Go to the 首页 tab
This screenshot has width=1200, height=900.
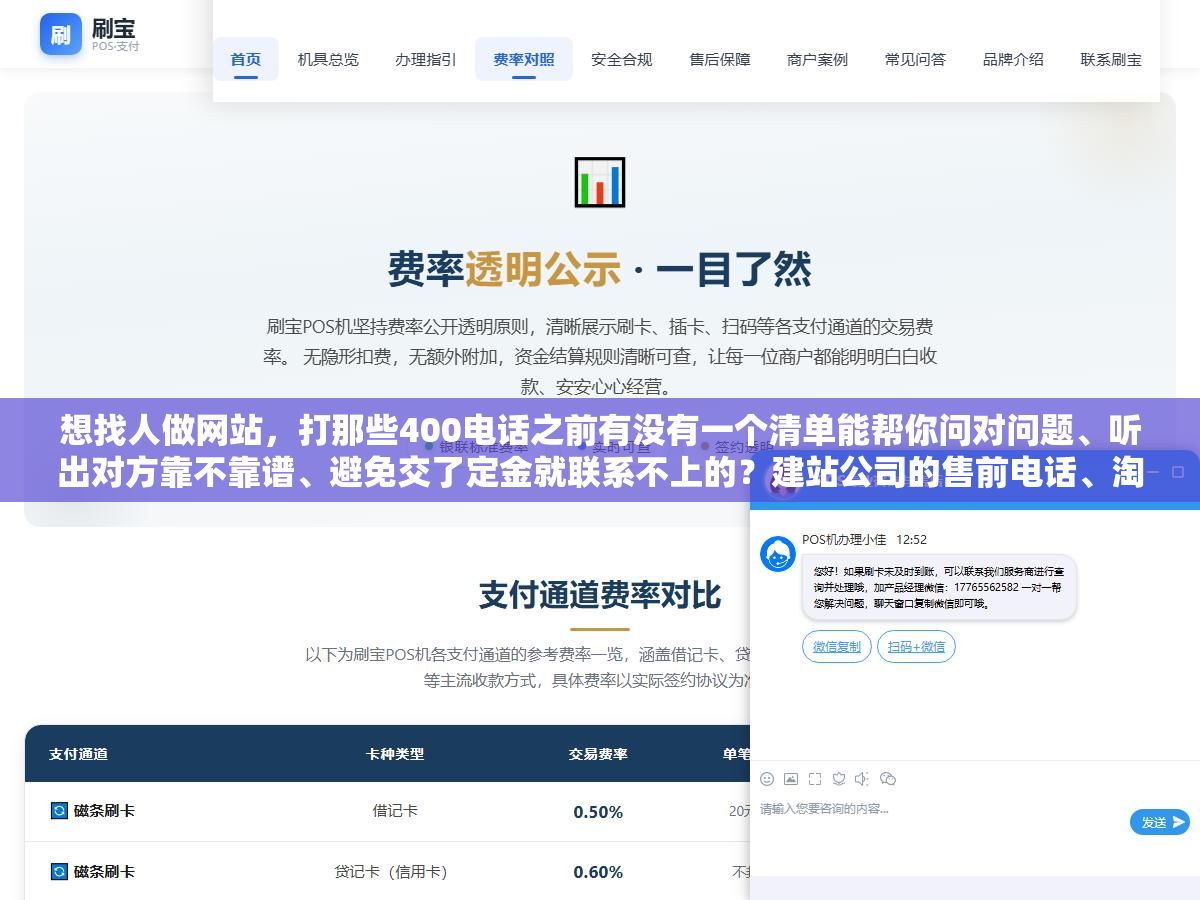(x=246, y=59)
